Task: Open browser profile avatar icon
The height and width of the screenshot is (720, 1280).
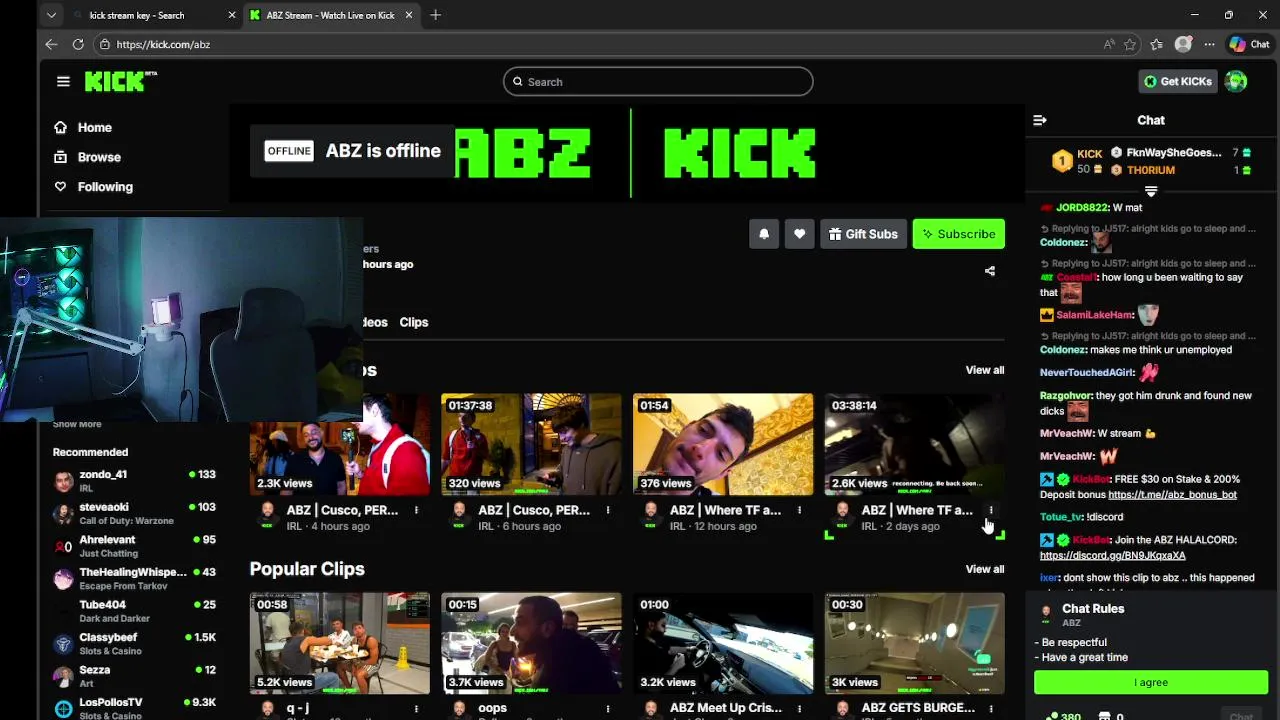Action: coord(1183,44)
